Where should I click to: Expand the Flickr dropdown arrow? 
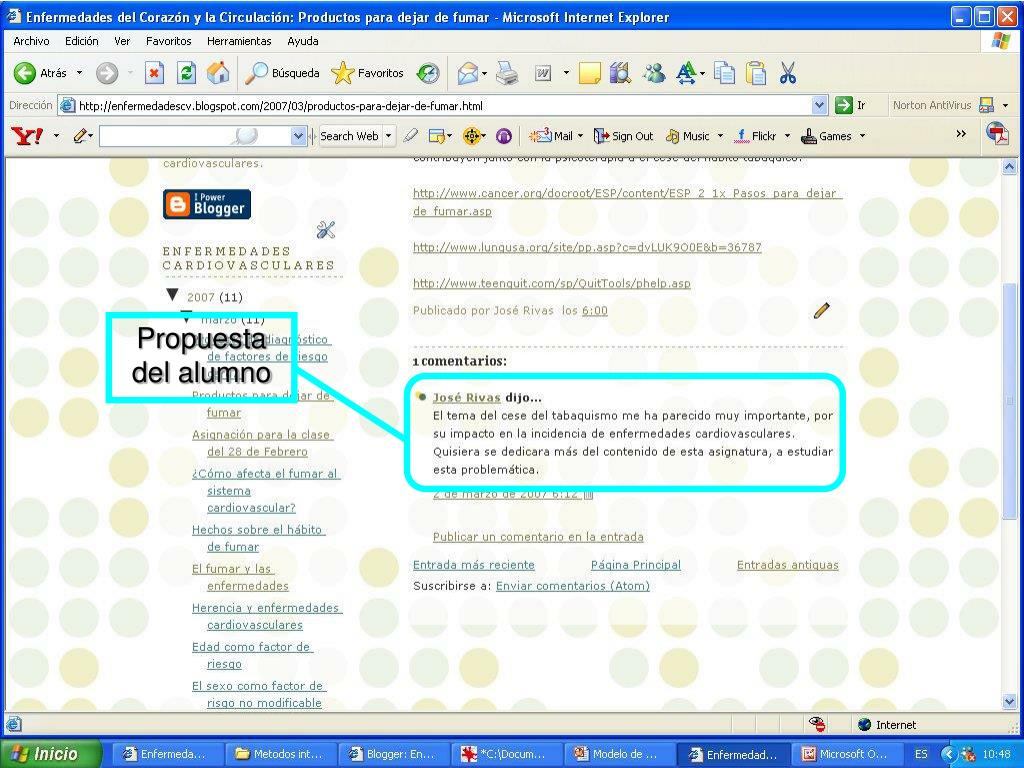pyautogui.click(x=787, y=136)
